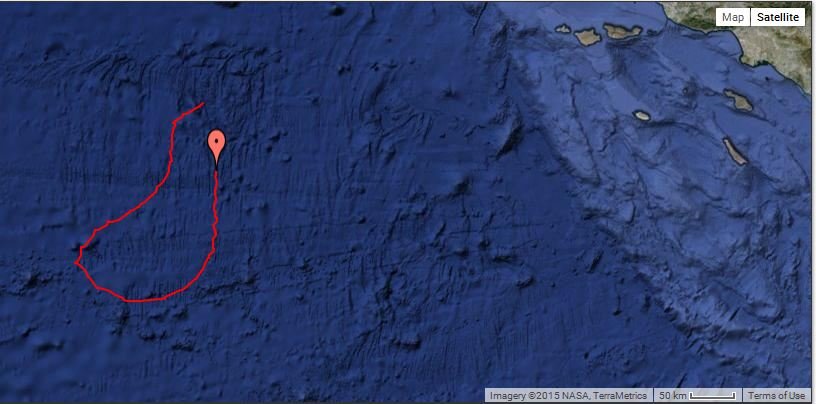Click the smallest westernmost island in the northern chain
This screenshot has height=404, width=816.
tap(563, 29)
